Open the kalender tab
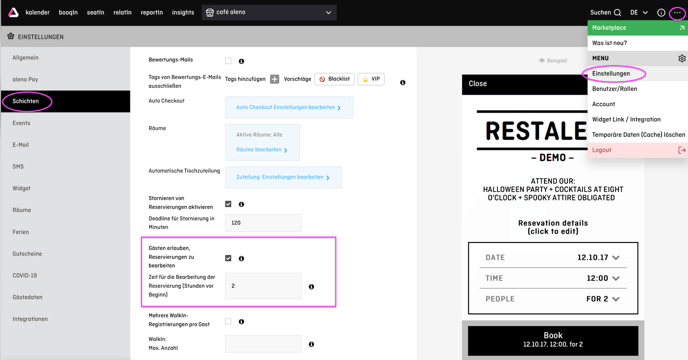688x360 pixels. point(37,13)
